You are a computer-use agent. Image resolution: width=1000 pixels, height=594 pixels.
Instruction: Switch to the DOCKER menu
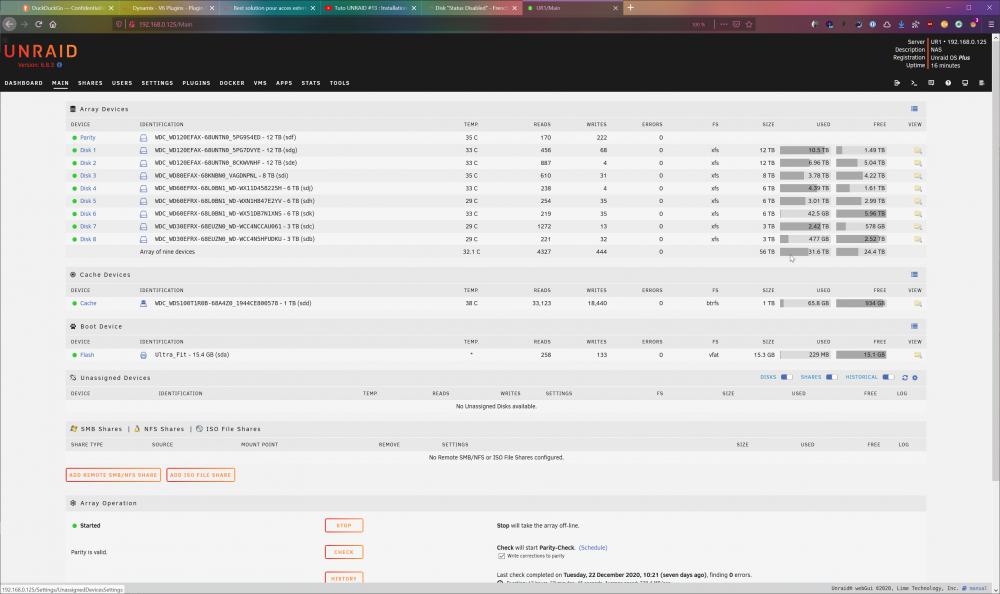pos(232,83)
